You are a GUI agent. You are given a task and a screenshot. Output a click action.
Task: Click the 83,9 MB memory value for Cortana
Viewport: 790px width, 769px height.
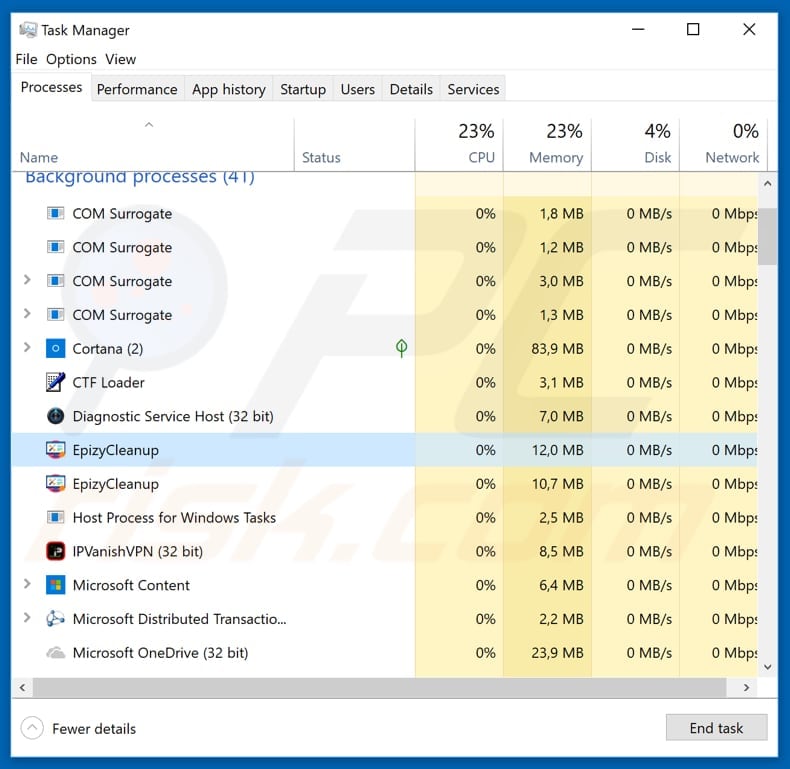point(557,348)
